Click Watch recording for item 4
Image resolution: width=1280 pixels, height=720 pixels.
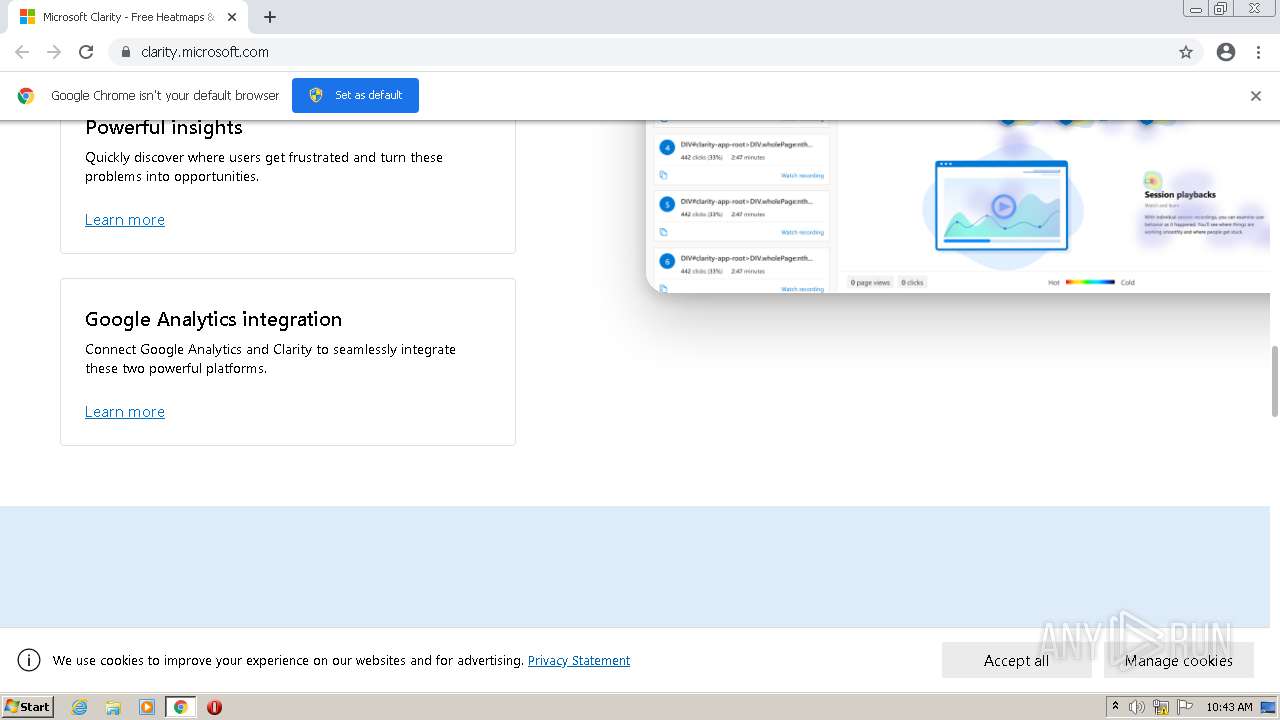click(x=802, y=175)
